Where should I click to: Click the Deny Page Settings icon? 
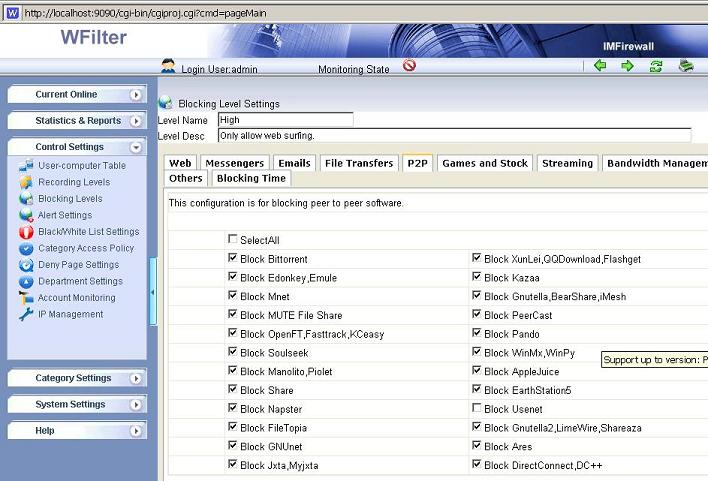tap(26, 265)
